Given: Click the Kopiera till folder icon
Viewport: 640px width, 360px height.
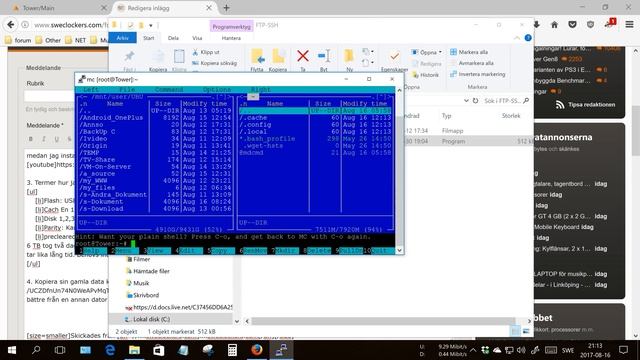Looking at the screenshot, I should pyautogui.click(x=278, y=56).
